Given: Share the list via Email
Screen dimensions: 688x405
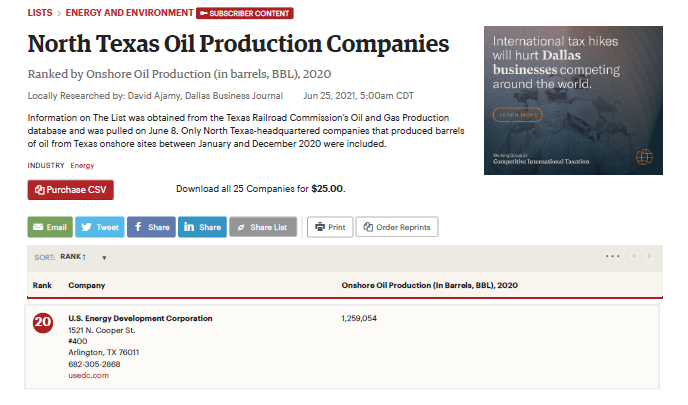Looking at the screenshot, I should pos(49,227).
